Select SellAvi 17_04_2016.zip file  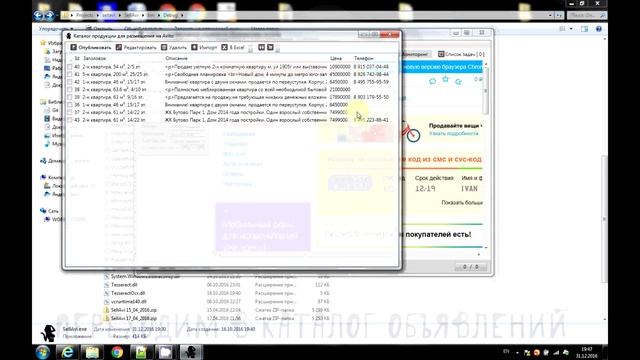click(x=133, y=318)
